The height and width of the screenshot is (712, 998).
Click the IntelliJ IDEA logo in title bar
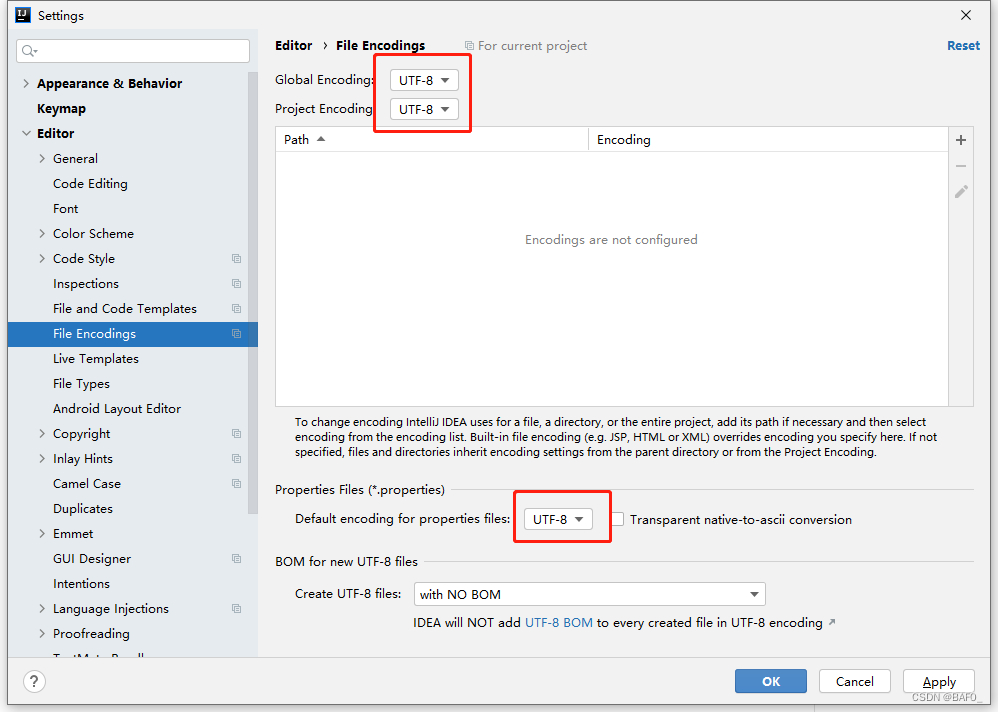click(x=23, y=15)
